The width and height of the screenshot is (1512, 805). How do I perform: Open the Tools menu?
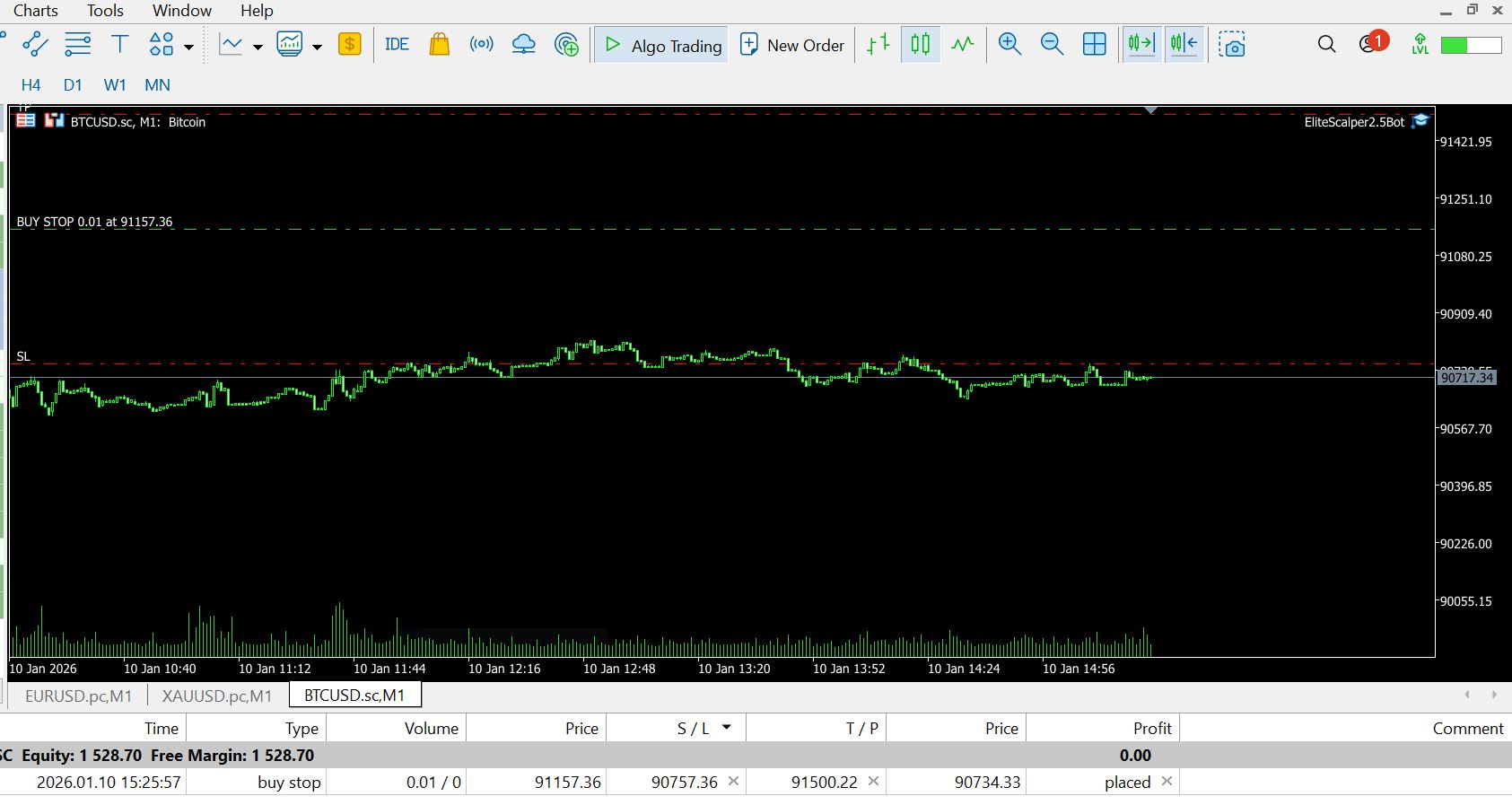105,11
